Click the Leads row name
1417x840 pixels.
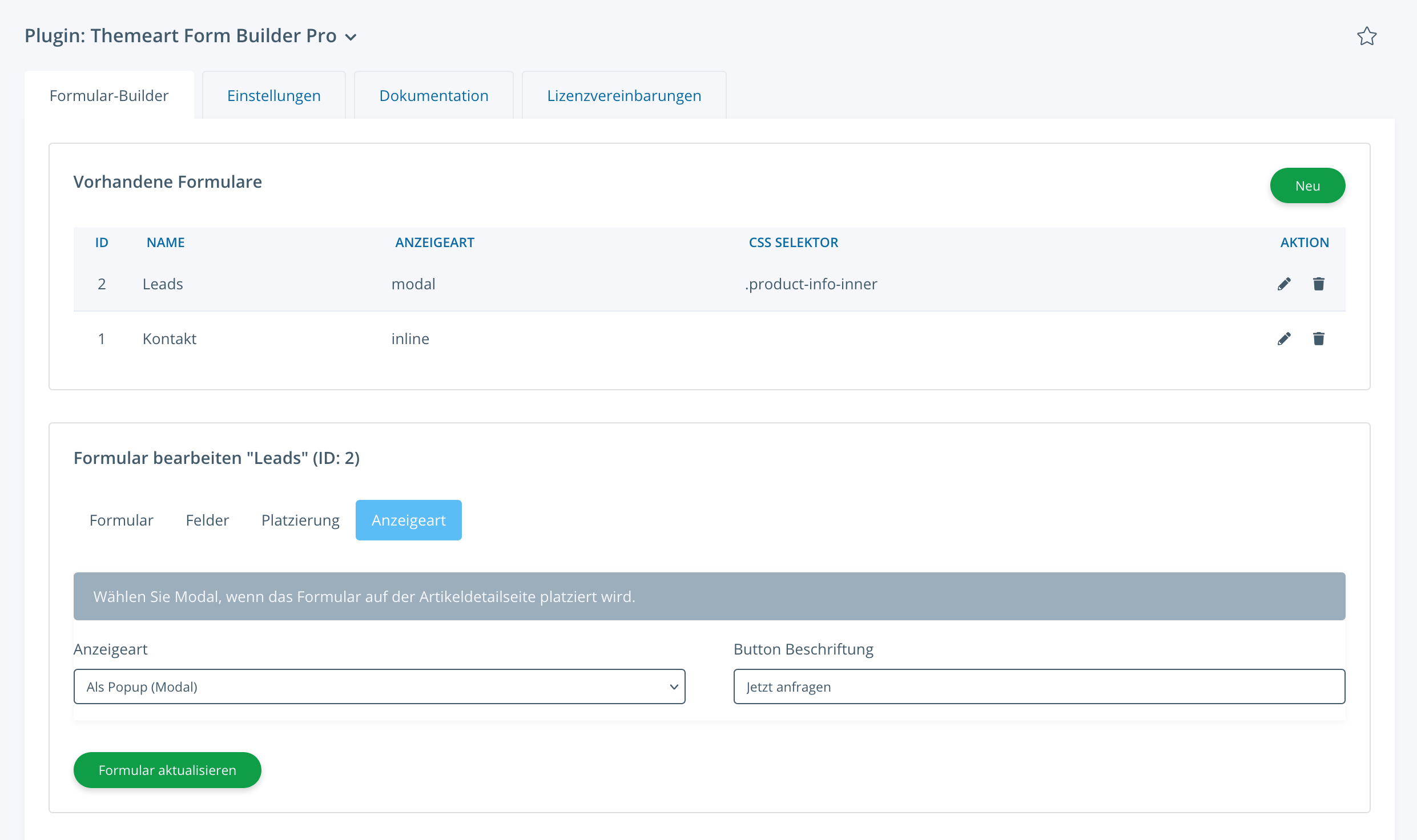163,284
